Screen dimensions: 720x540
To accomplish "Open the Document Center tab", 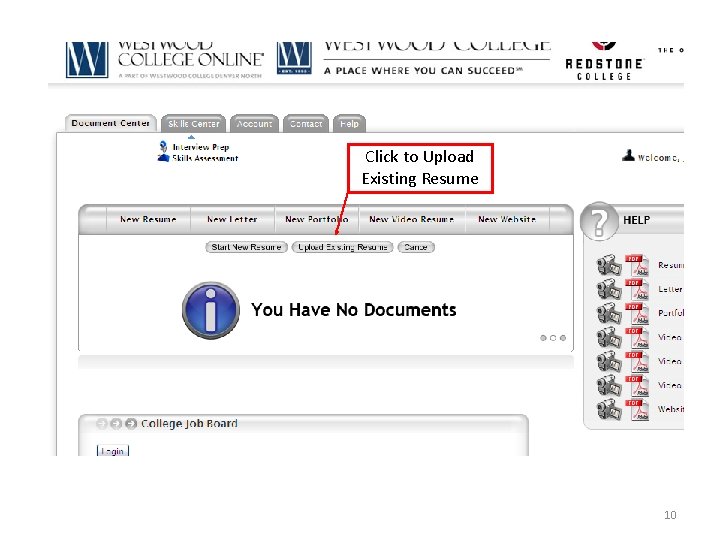I will tap(110, 123).
